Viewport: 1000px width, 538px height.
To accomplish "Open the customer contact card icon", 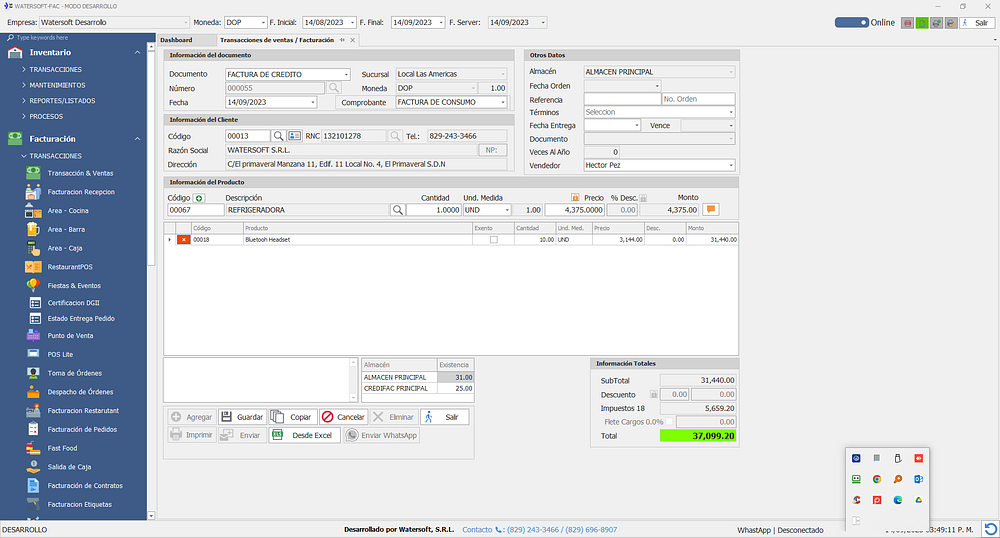I will (x=294, y=136).
